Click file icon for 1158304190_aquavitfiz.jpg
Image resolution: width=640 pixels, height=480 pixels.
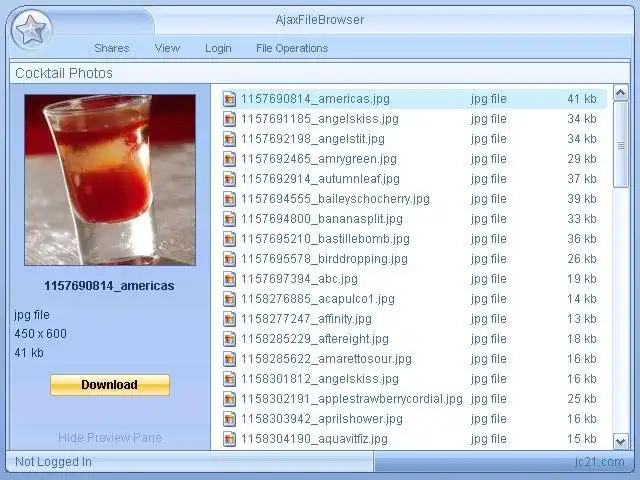229,439
